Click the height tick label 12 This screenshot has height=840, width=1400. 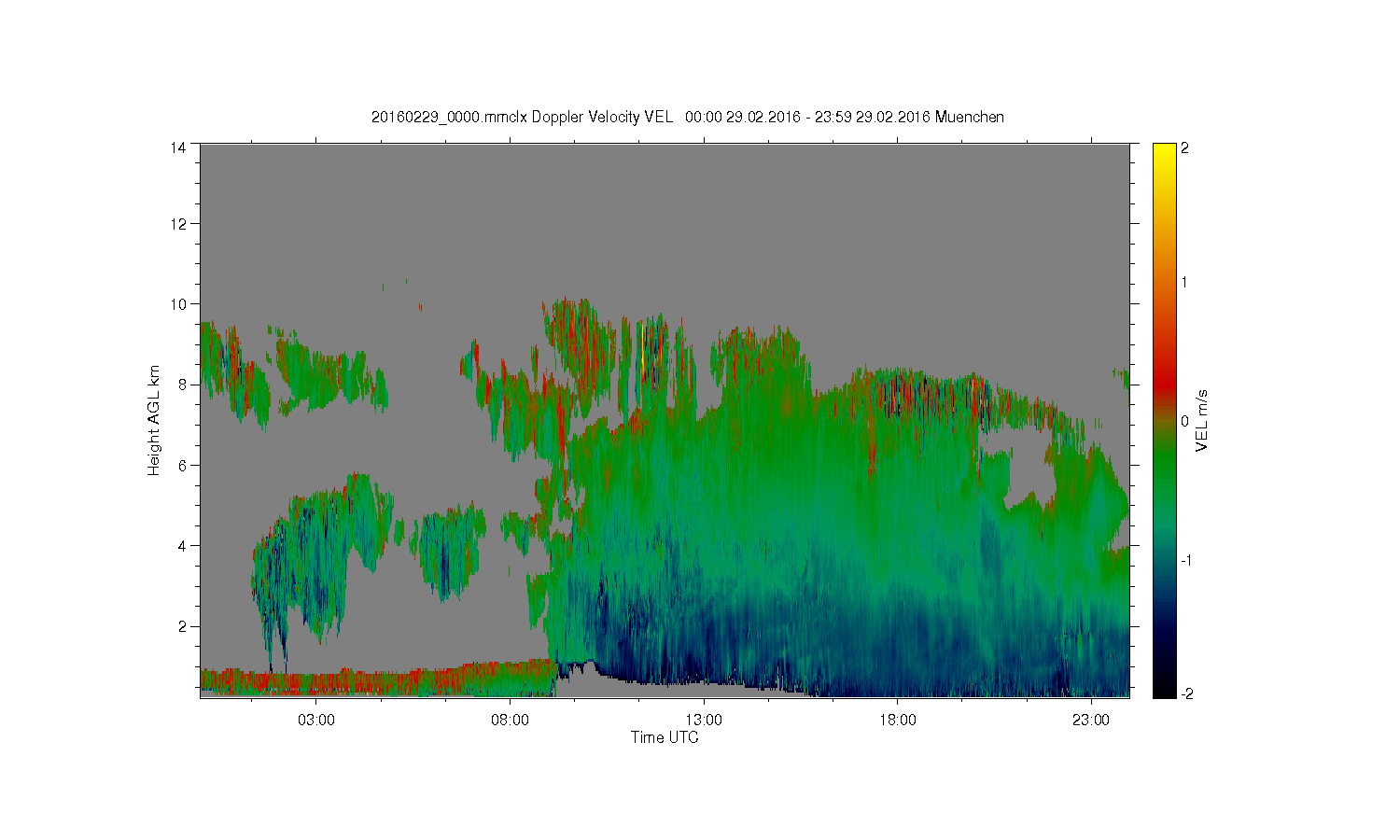click(x=177, y=224)
